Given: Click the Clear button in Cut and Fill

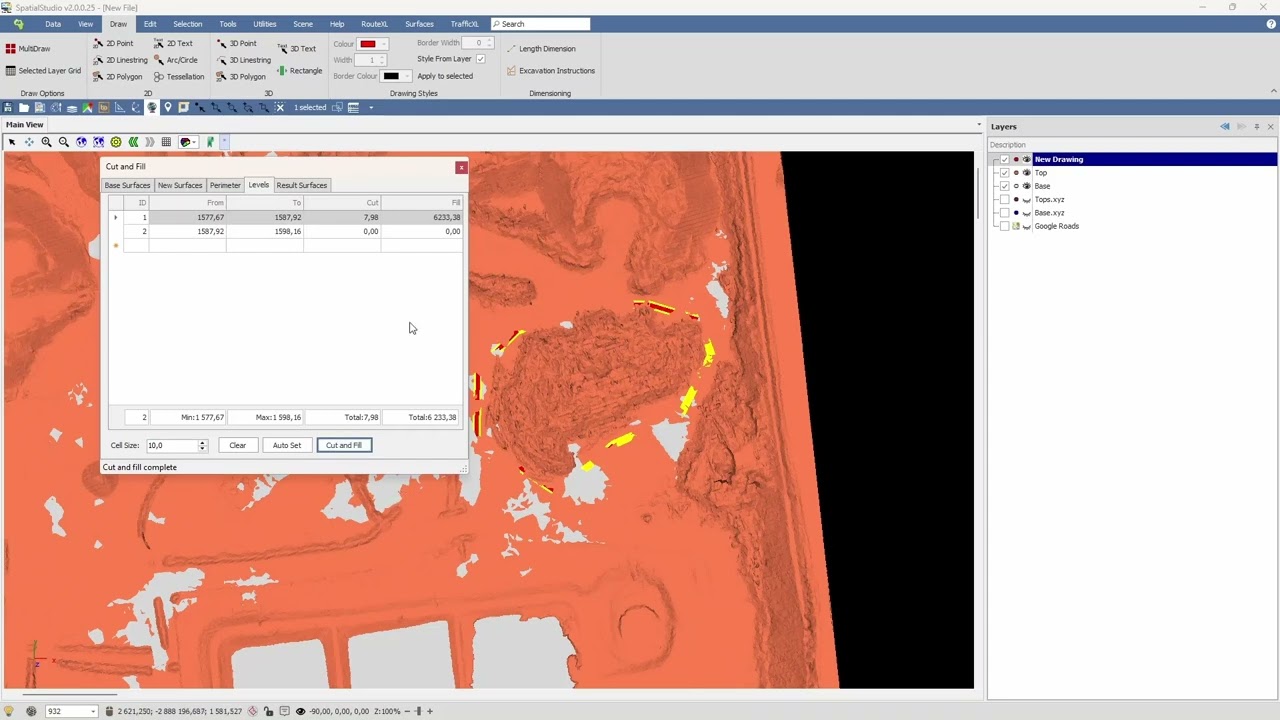Looking at the screenshot, I should [x=237, y=445].
